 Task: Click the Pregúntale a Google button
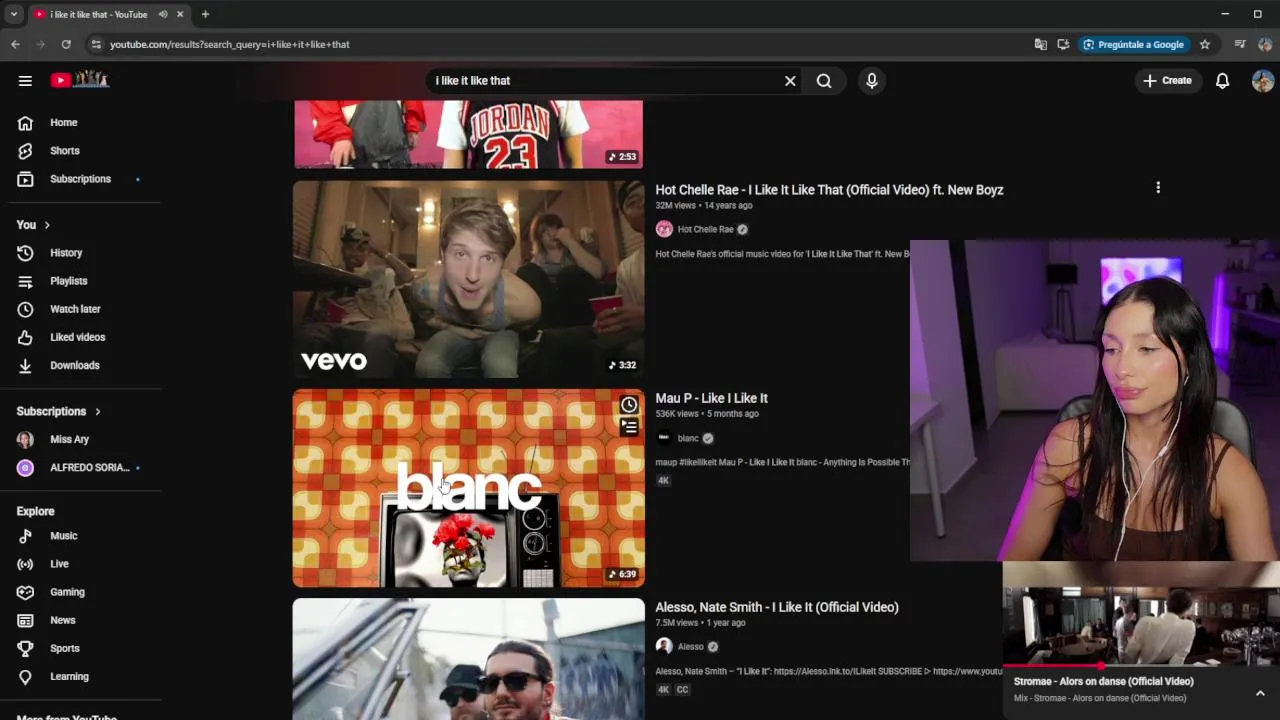[x=1132, y=45]
